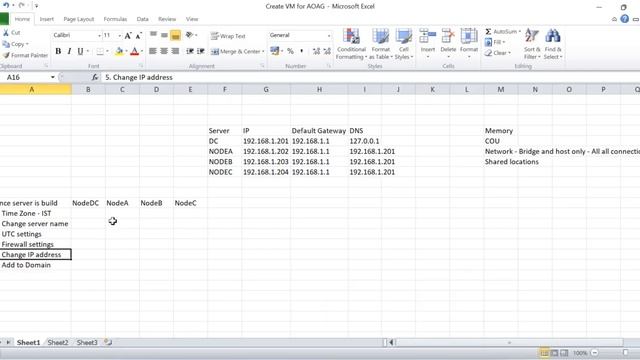Image resolution: width=640 pixels, height=360 pixels.
Task: Toggle align text right
Action: pyautogui.click(x=176, y=51)
